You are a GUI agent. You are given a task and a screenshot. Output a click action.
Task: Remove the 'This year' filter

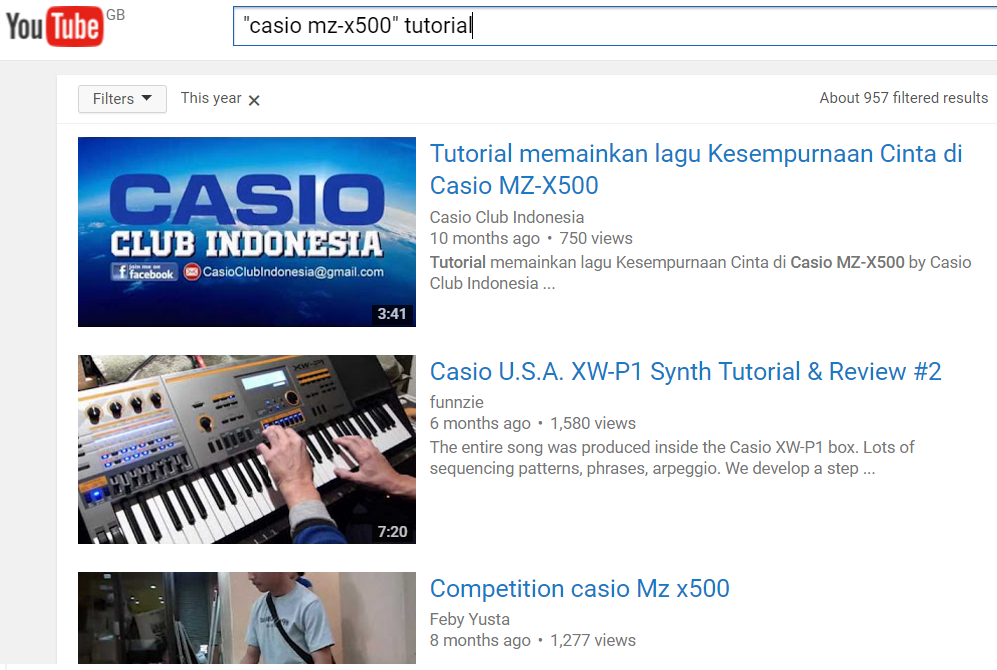(x=254, y=100)
